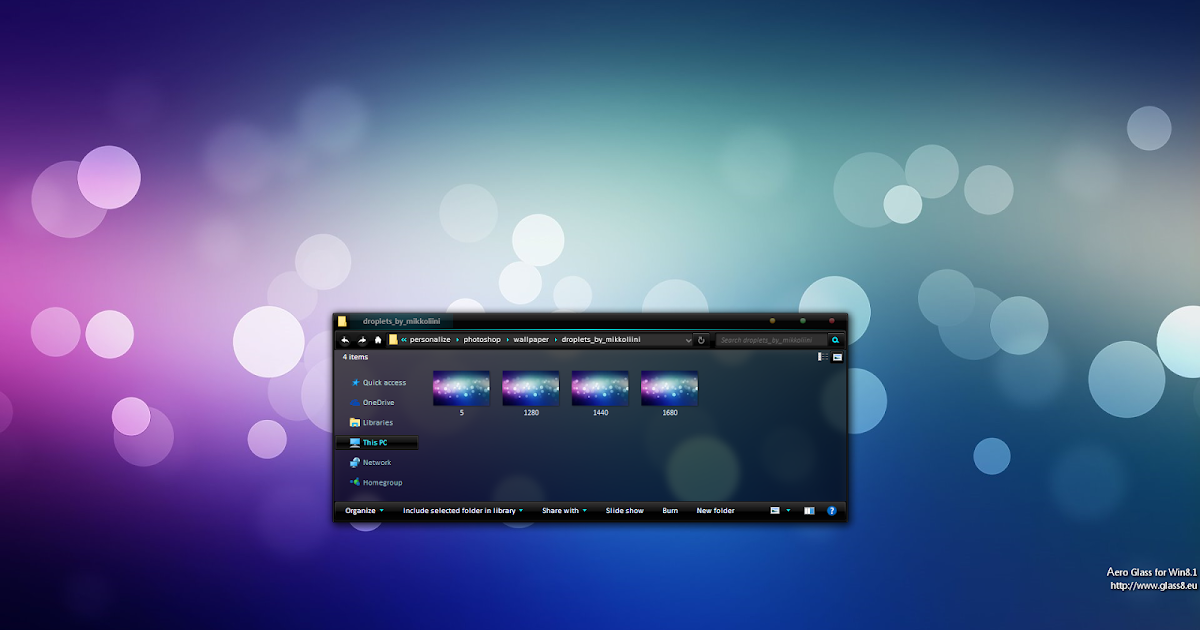Click the Burn button
1200x630 pixels.
[670, 510]
